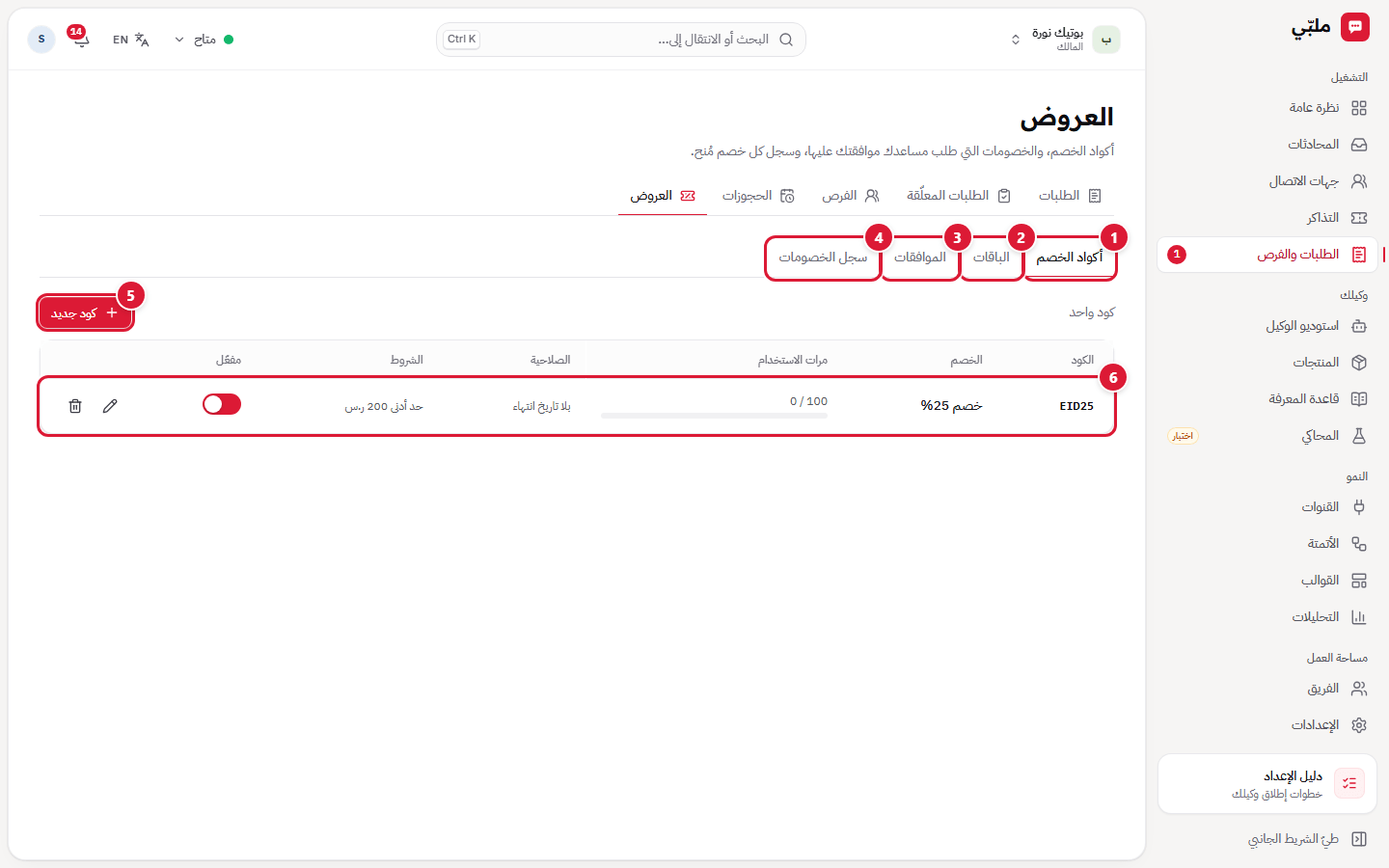Select الباقات sub-tab
Screen dimensions: 1389x868
(x=992, y=258)
